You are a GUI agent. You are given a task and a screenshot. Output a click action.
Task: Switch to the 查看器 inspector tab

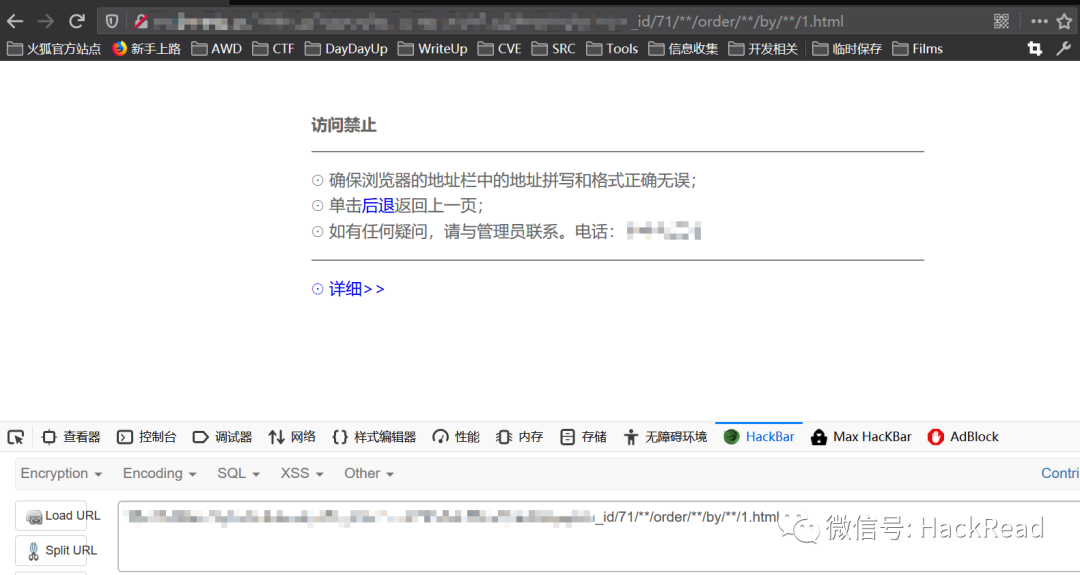coord(71,437)
